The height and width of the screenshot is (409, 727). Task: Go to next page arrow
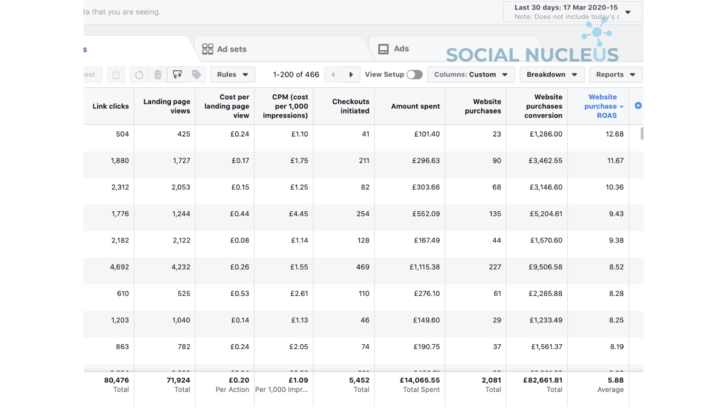(351, 75)
